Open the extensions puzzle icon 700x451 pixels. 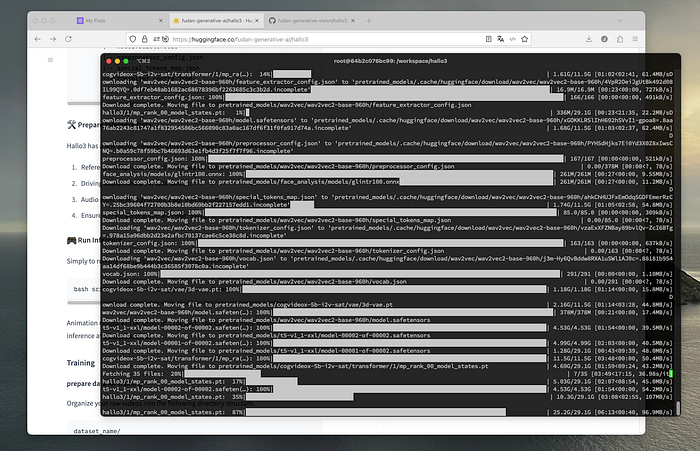click(x=620, y=39)
